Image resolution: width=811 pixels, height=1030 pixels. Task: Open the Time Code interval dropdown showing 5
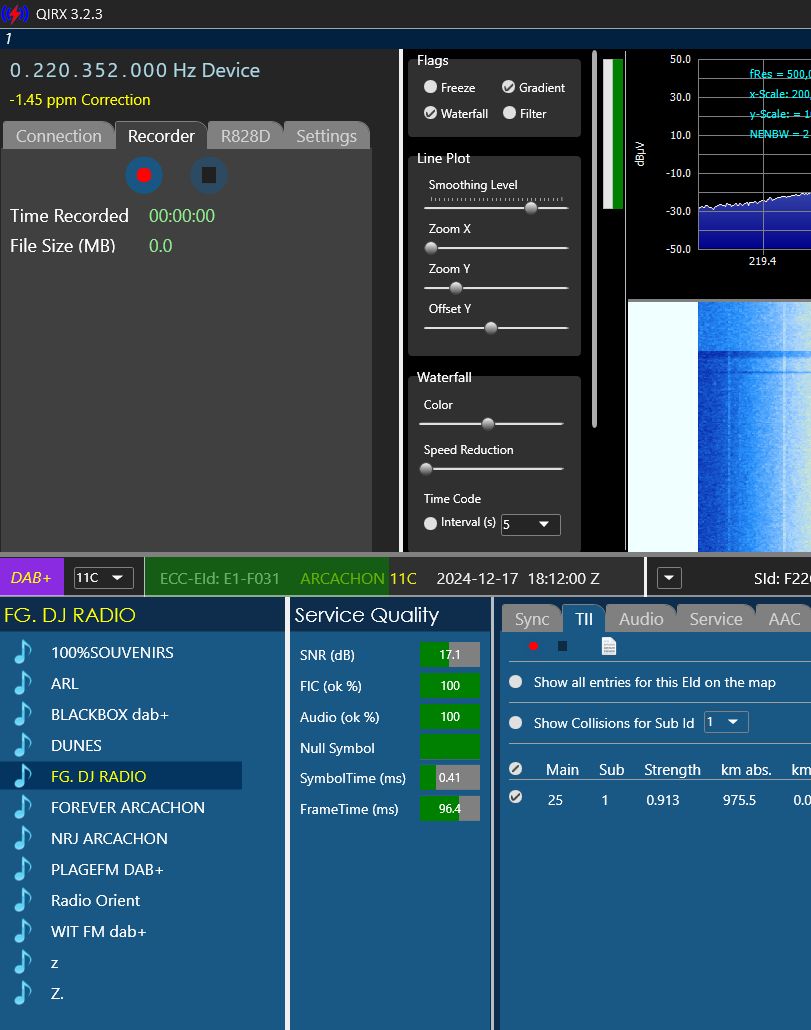(531, 524)
